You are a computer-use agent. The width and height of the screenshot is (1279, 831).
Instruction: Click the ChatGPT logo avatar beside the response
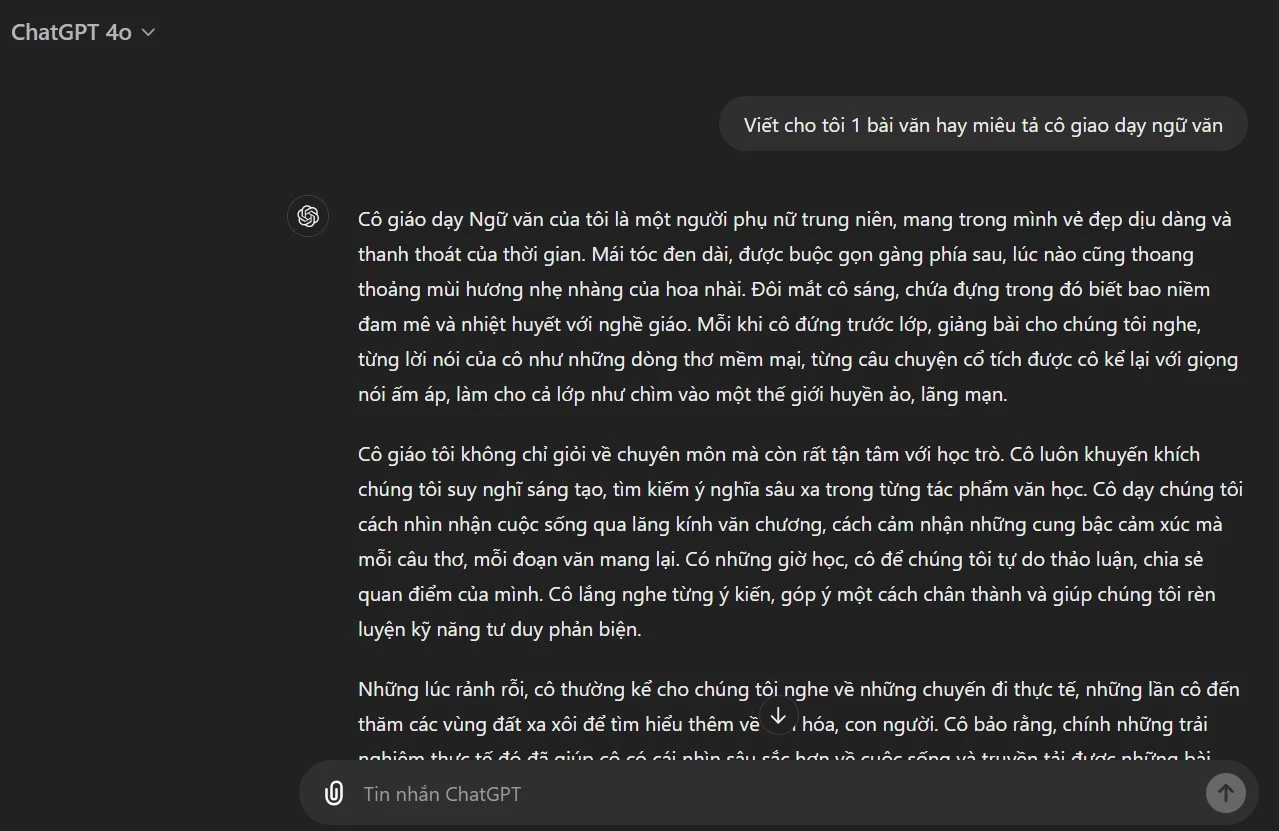[x=308, y=216]
